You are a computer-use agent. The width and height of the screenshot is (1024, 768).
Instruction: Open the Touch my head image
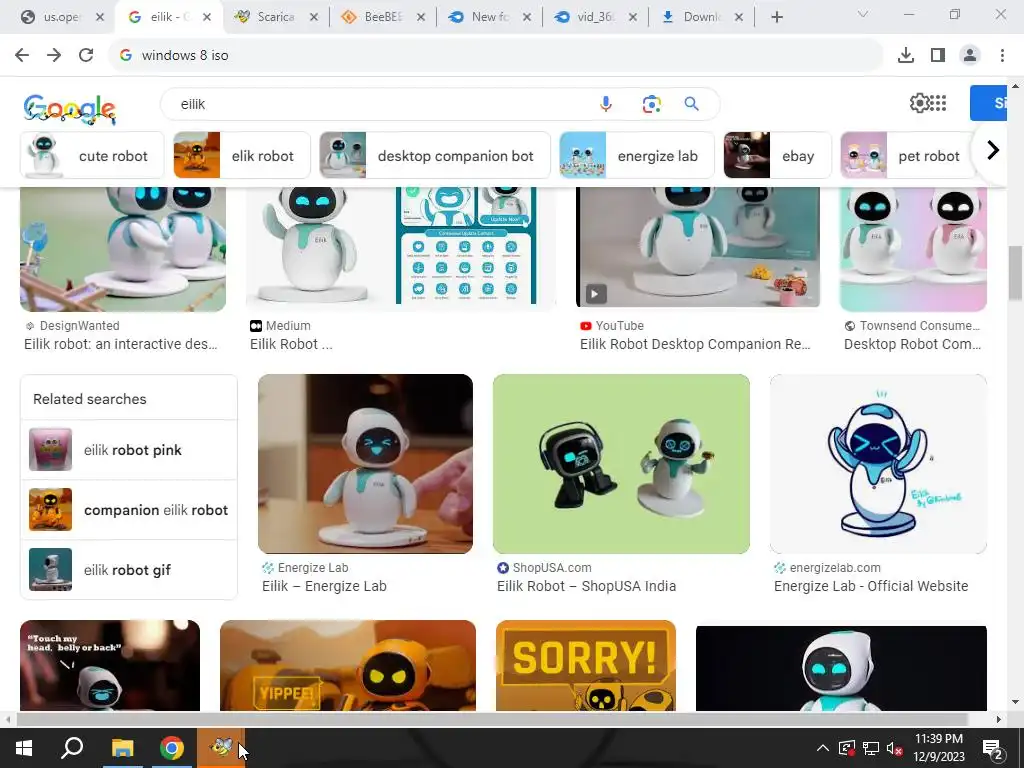[x=110, y=665]
